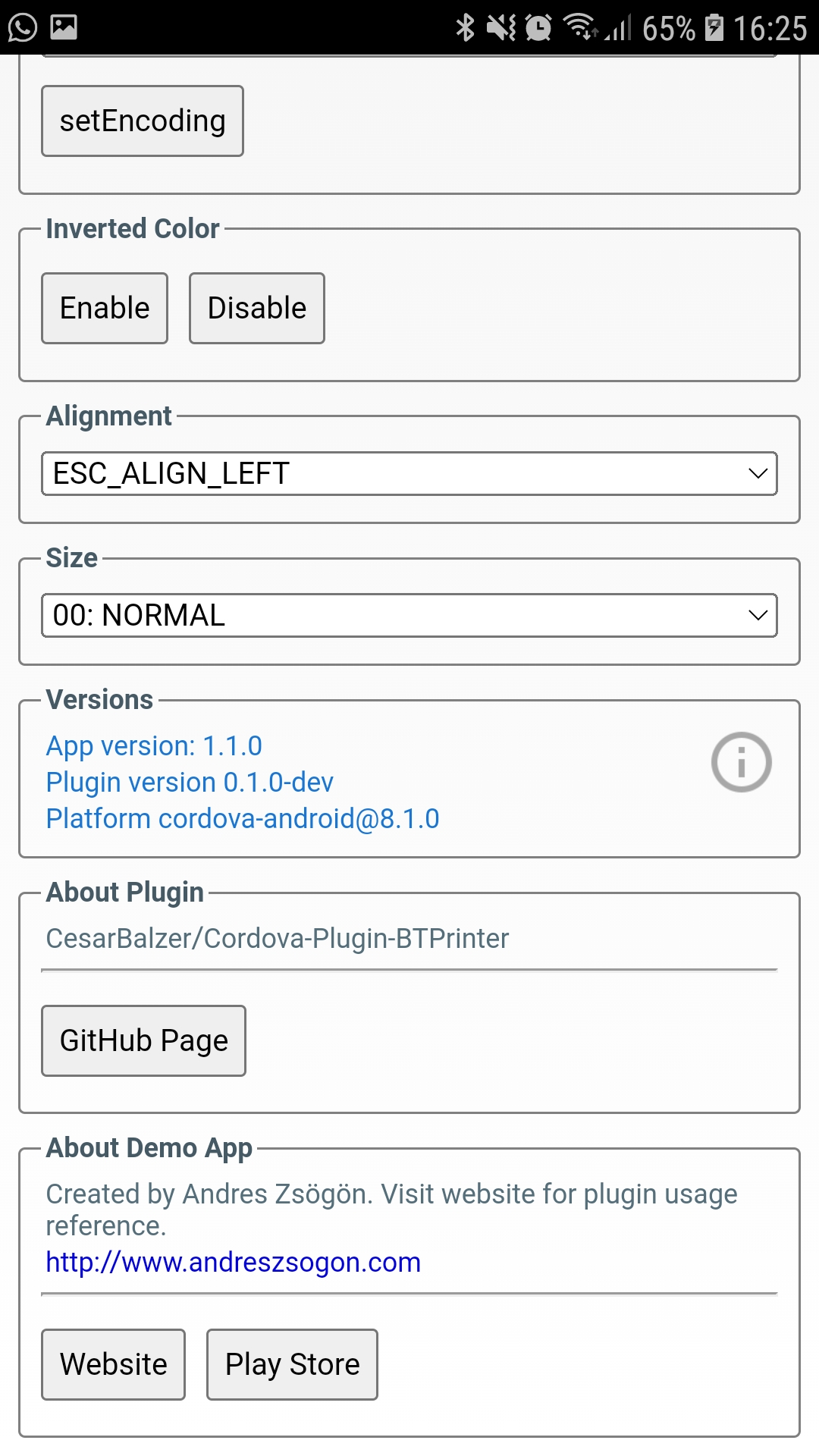819x1456 pixels.
Task: Open the andreszsogon.com hyperlink
Action: 234,1262
